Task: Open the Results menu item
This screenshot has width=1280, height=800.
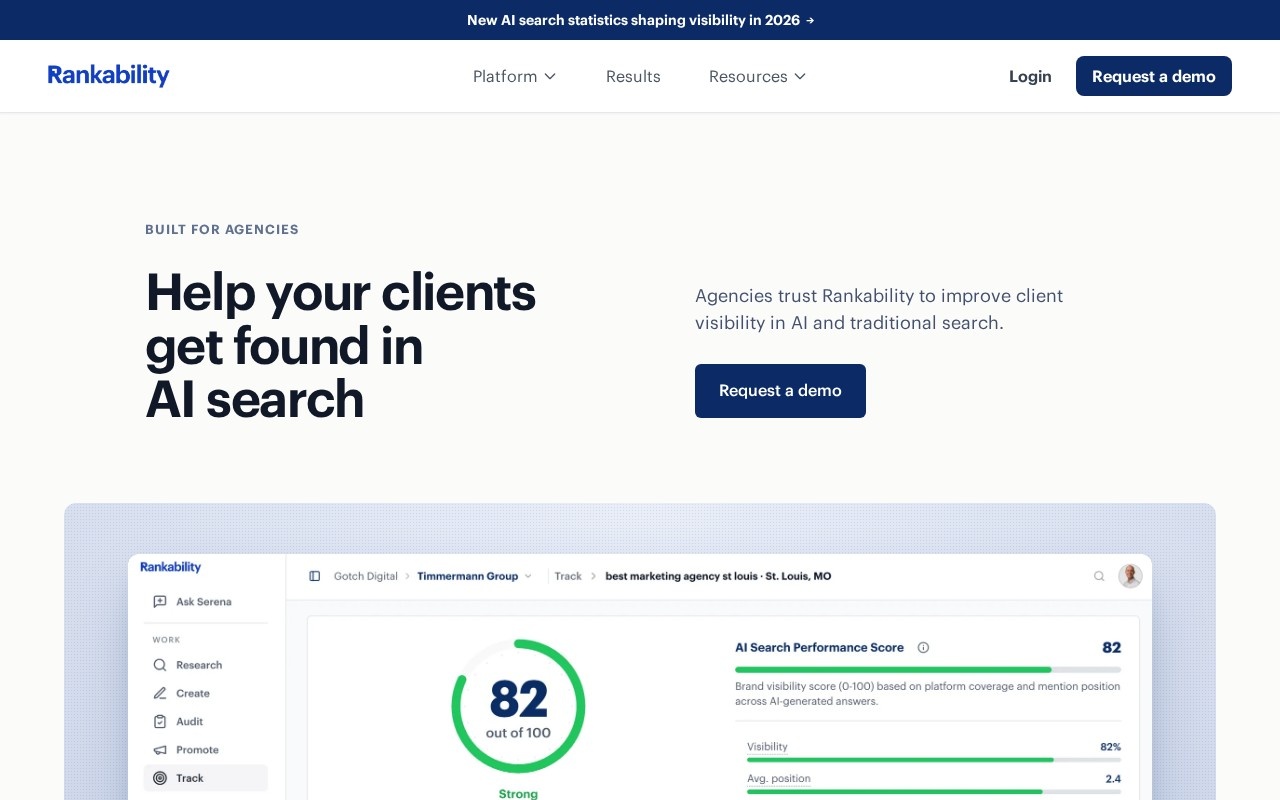Action: tap(633, 76)
